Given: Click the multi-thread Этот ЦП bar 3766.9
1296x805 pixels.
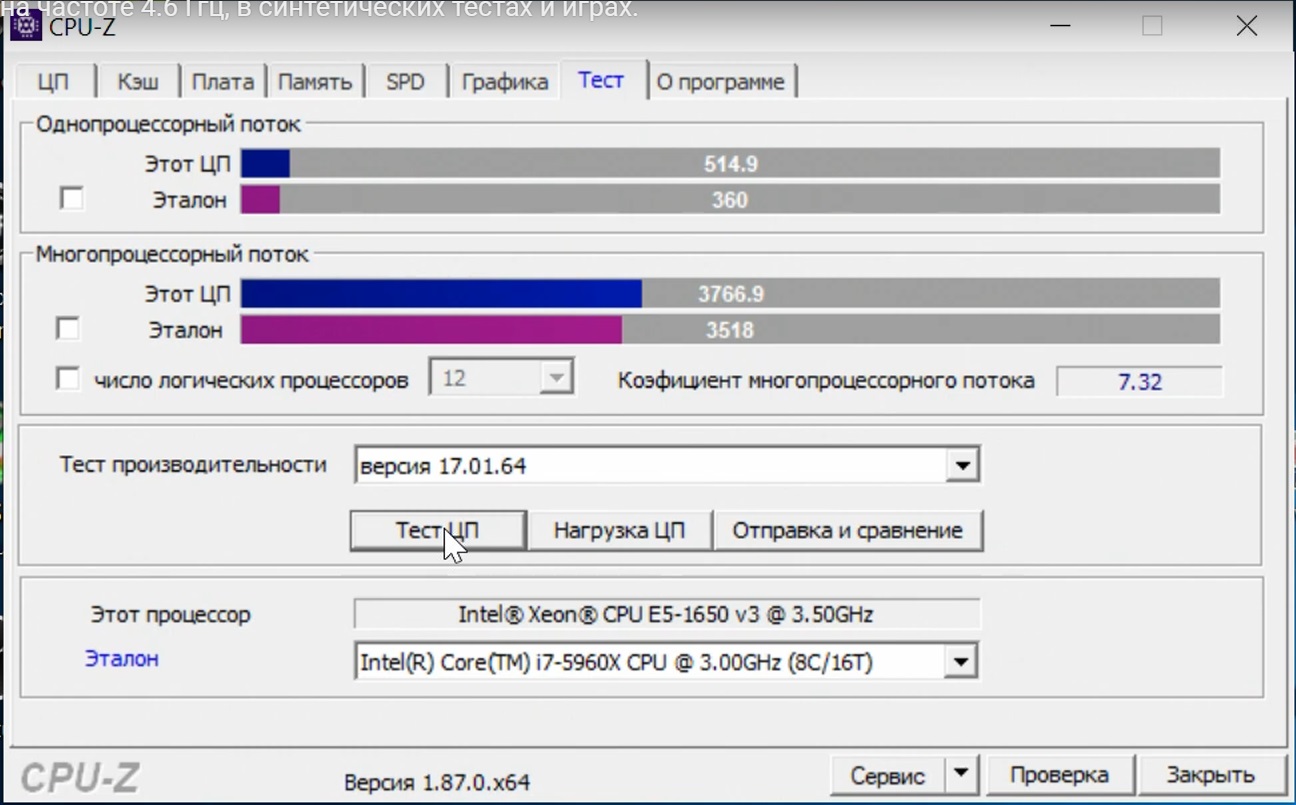Looking at the screenshot, I should click(x=730, y=294).
